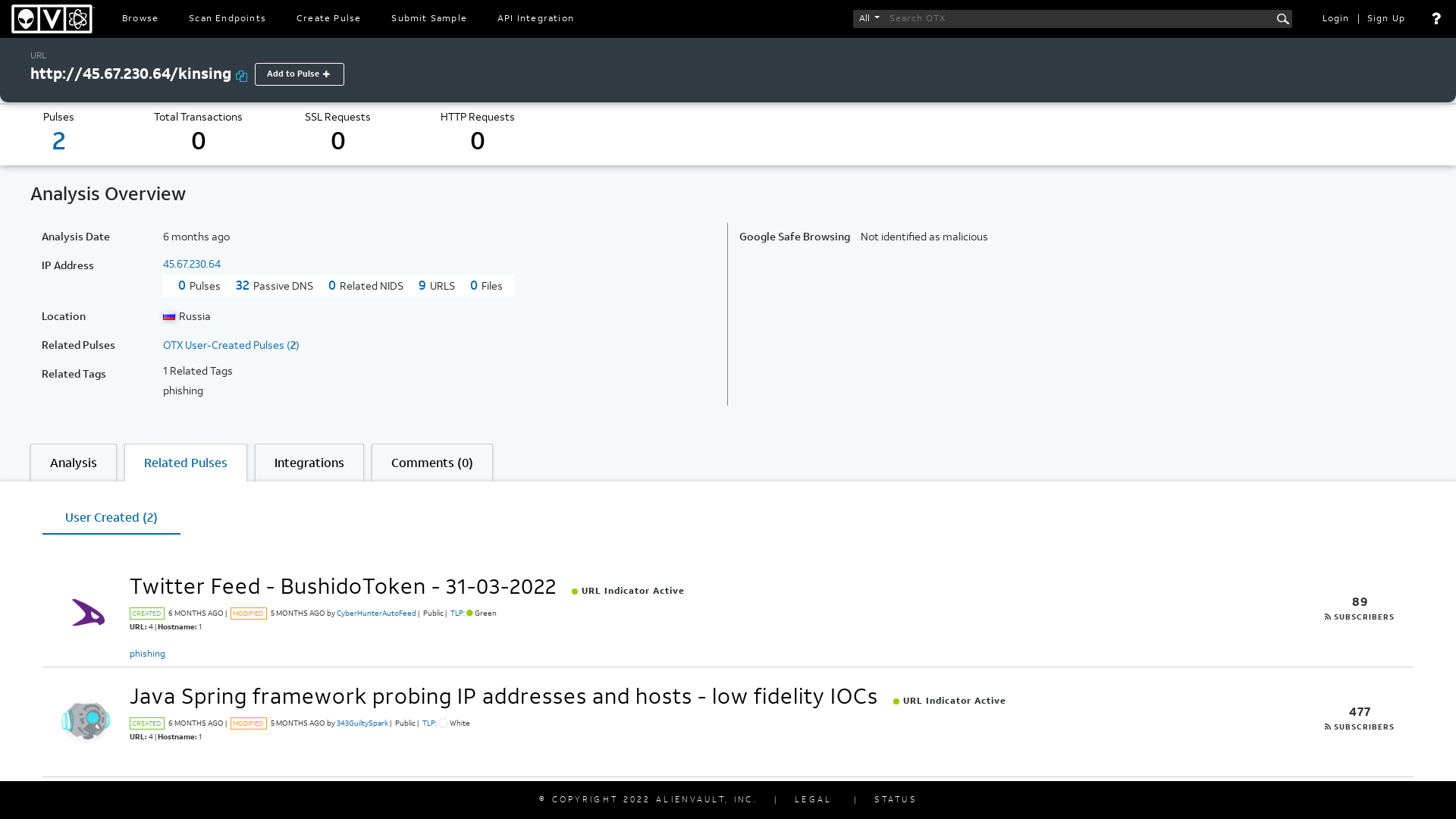Image resolution: width=1456 pixels, height=819 pixels.
Task: Open the 45.67.230.64 IP address link
Action: point(192,264)
